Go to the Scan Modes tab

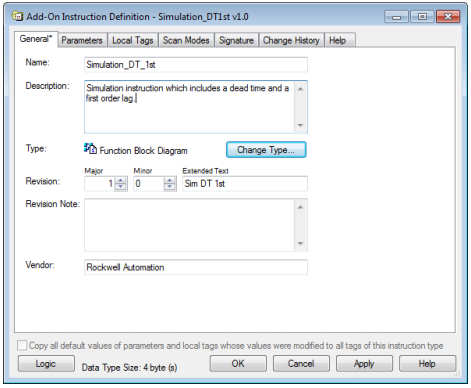point(186,40)
